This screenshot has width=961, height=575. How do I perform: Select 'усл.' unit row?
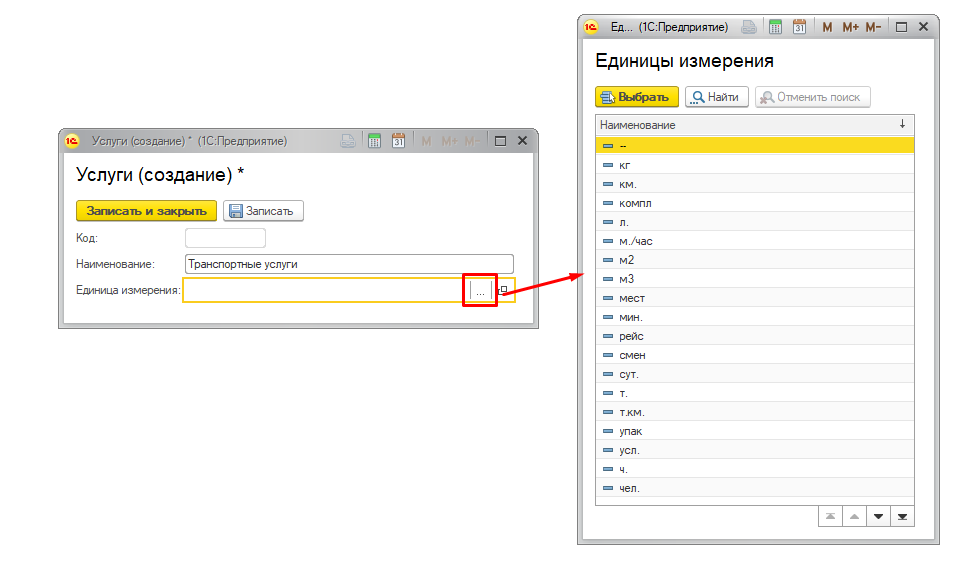754,450
